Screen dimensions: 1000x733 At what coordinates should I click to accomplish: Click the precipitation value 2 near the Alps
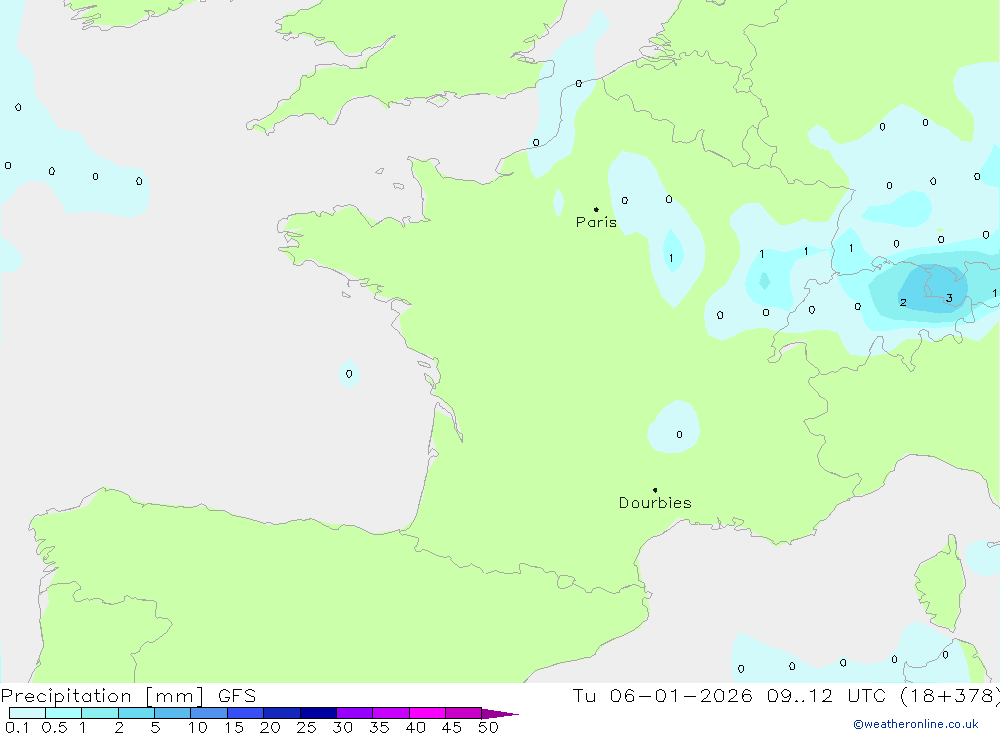coord(903,302)
